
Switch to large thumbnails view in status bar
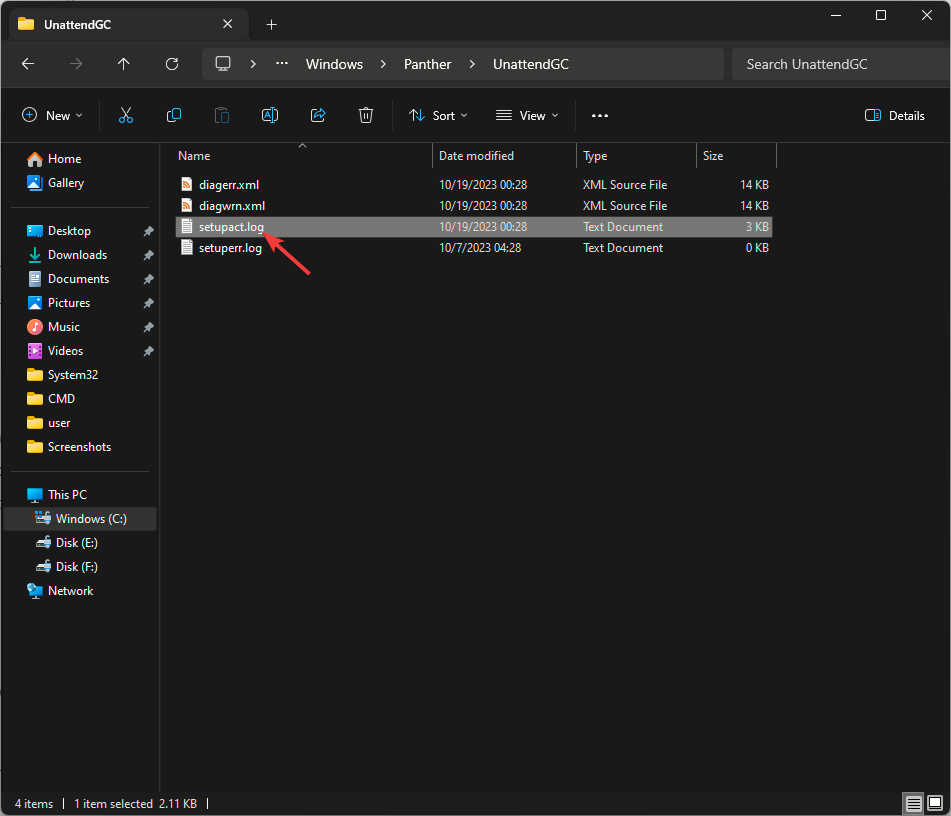pos(935,803)
